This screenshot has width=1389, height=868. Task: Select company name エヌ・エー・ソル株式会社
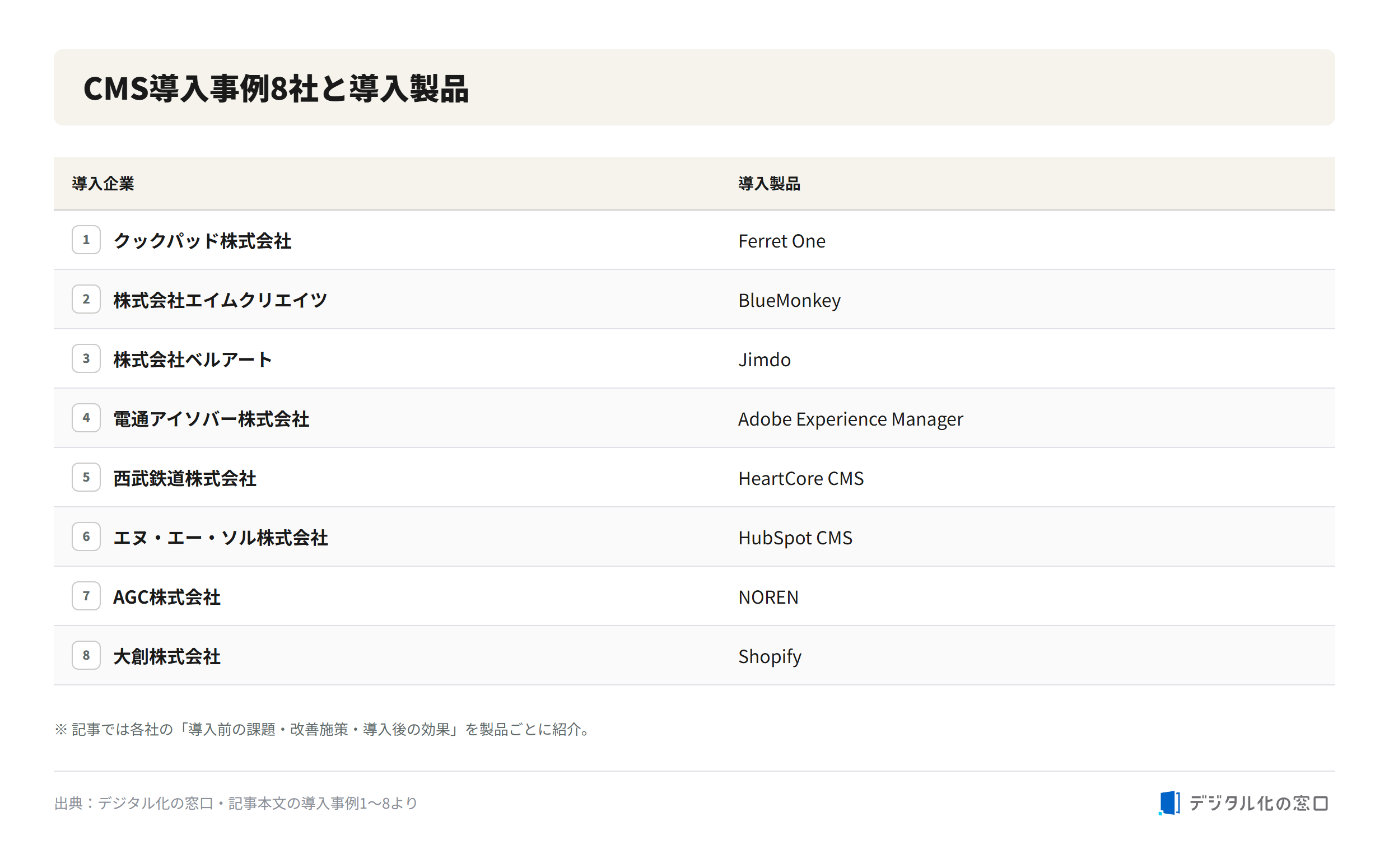click(x=221, y=538)
